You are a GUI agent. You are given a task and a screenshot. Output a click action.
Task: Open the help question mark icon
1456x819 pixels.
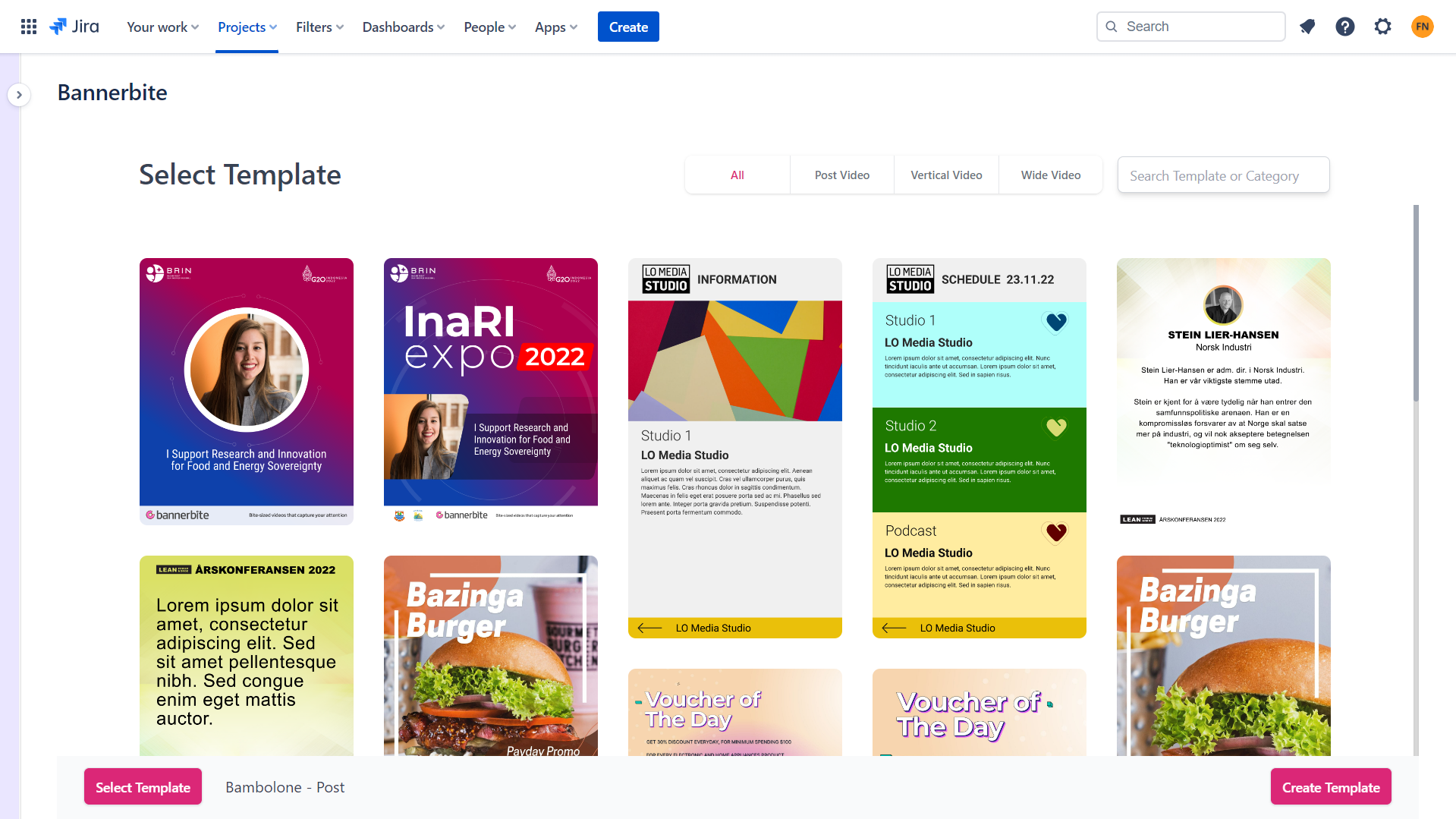[x=1345, y=27]
